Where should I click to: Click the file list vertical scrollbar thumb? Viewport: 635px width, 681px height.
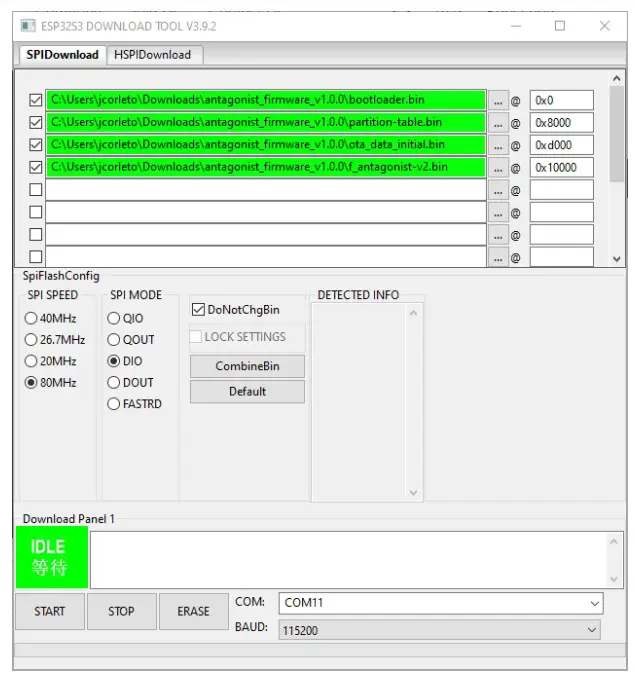(x=617, y=134)
